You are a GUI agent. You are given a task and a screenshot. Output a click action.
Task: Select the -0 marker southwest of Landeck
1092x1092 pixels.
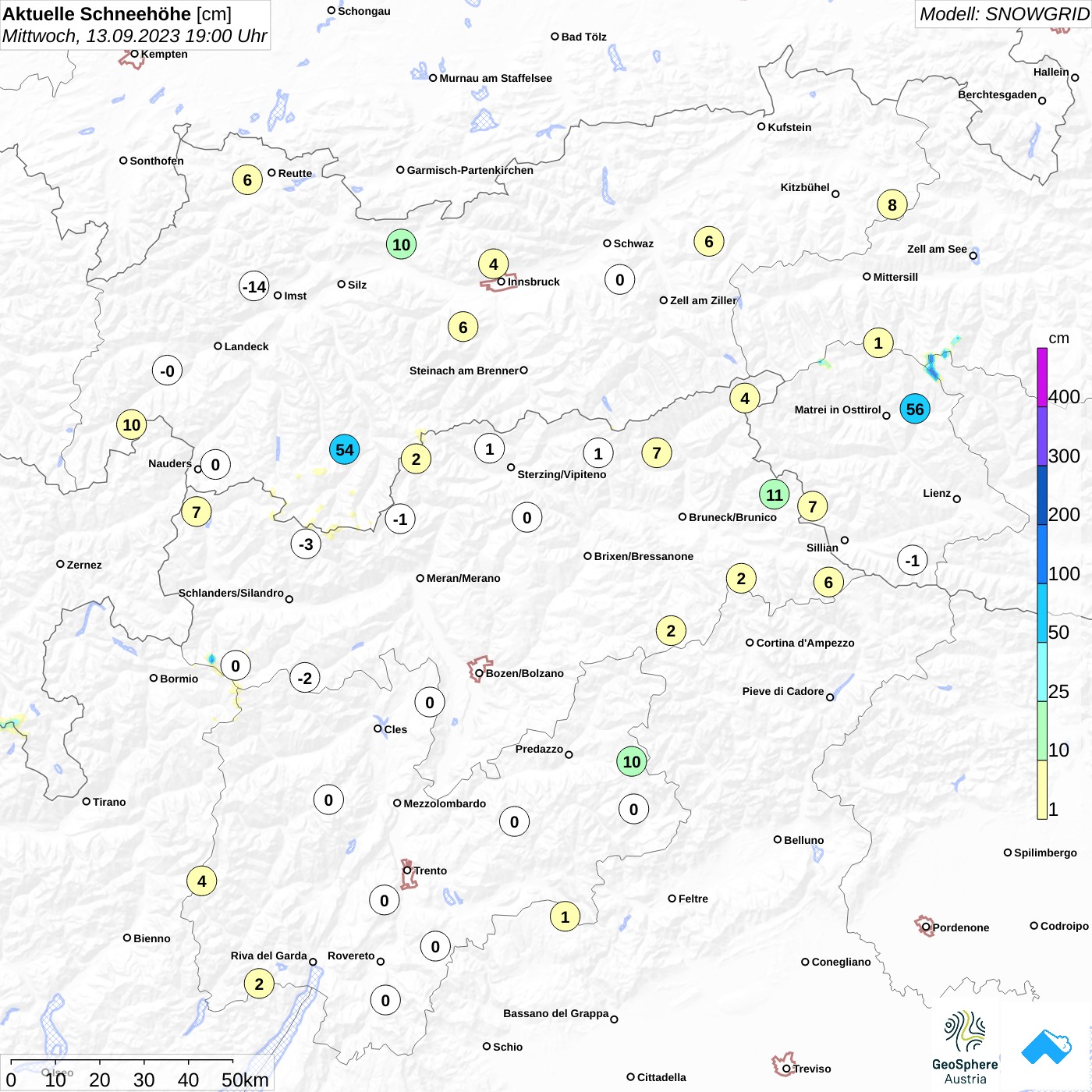pyautogui.click(x=167, y=370)
